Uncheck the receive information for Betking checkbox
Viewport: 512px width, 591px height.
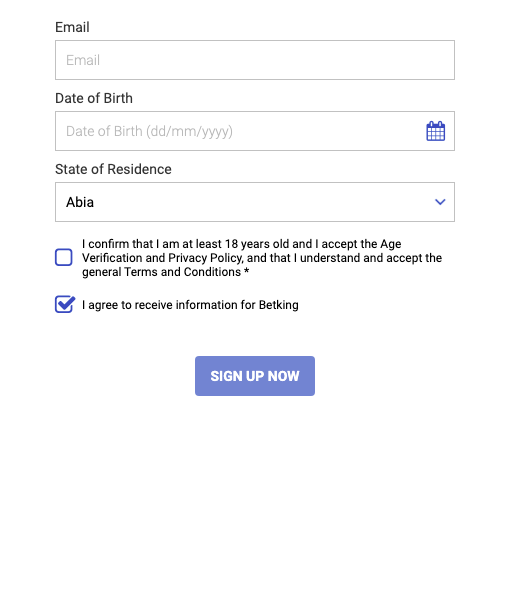(64, 304)
